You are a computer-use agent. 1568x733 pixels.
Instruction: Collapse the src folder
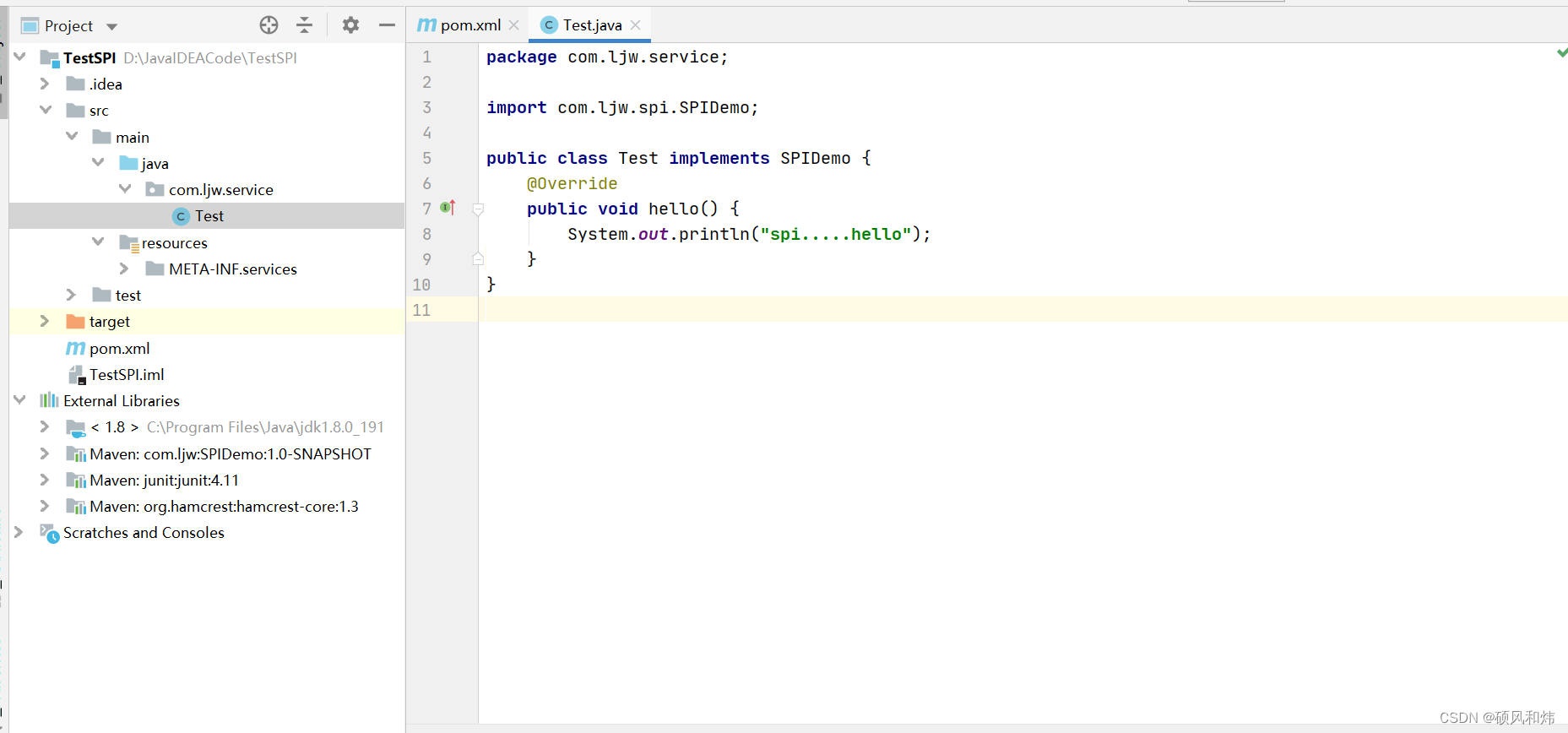45,110
